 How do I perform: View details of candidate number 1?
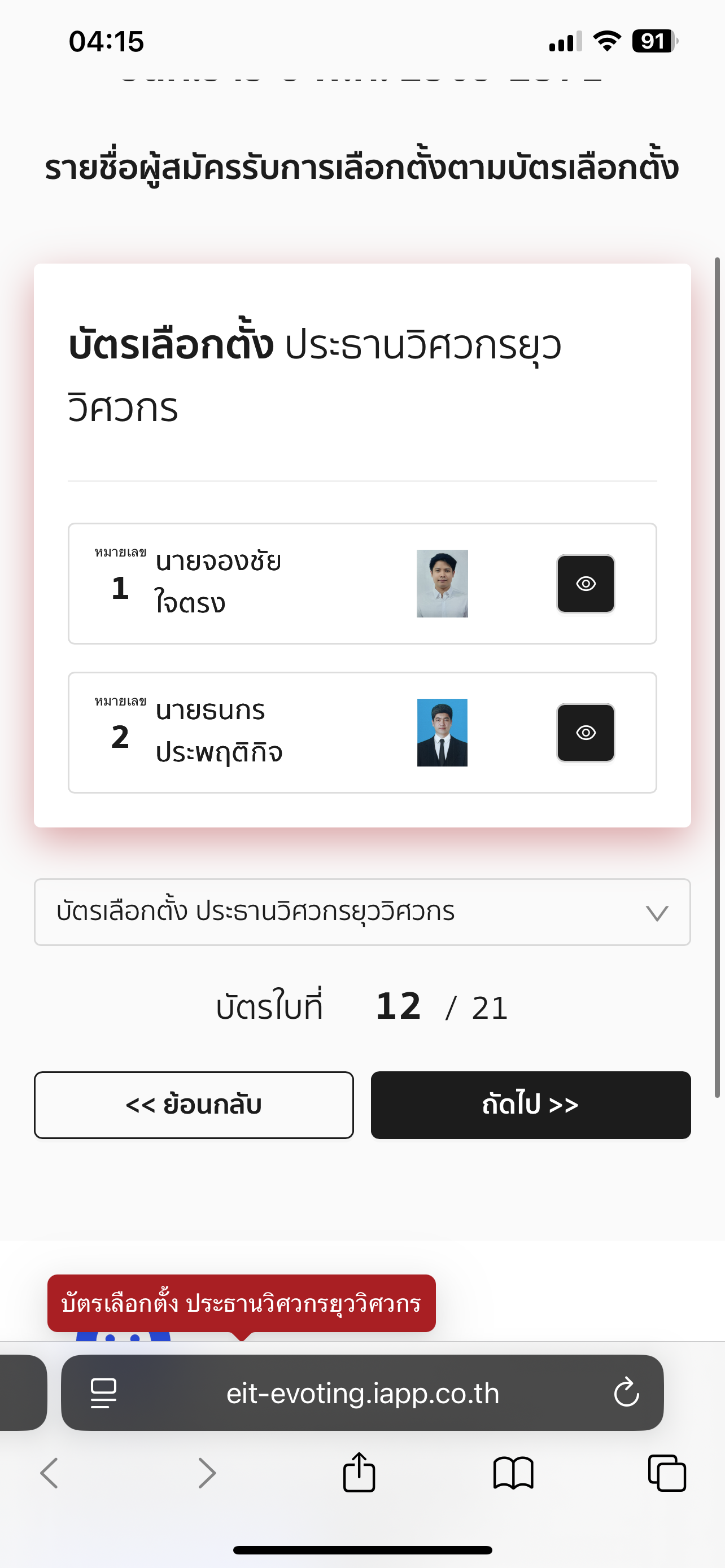586,584
